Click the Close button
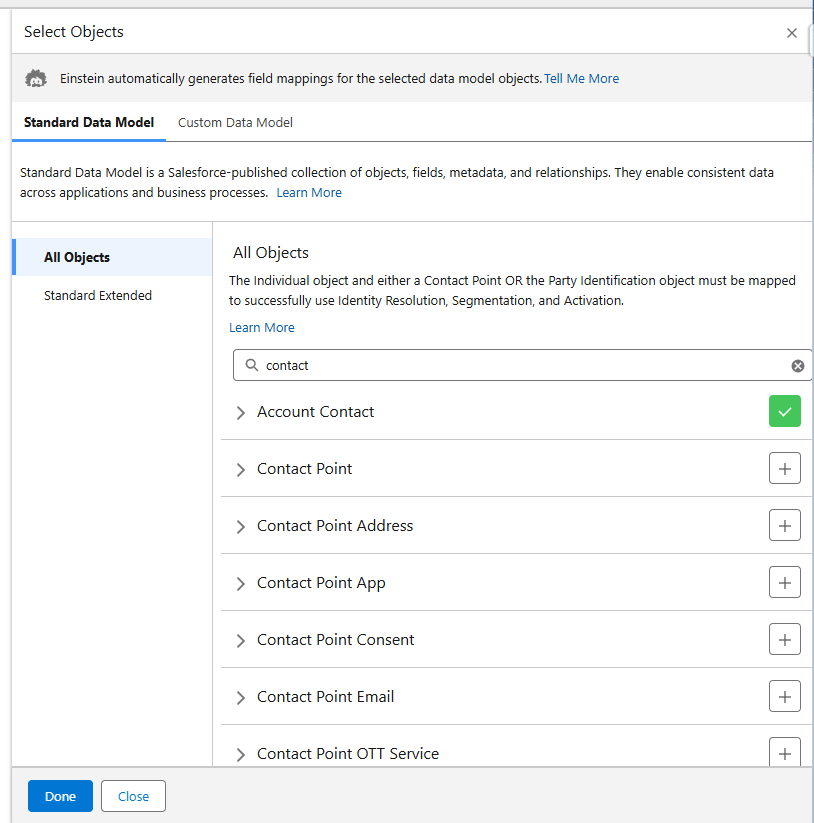The height and width of the screenshot is (823, 814). [x=133, y=796]
